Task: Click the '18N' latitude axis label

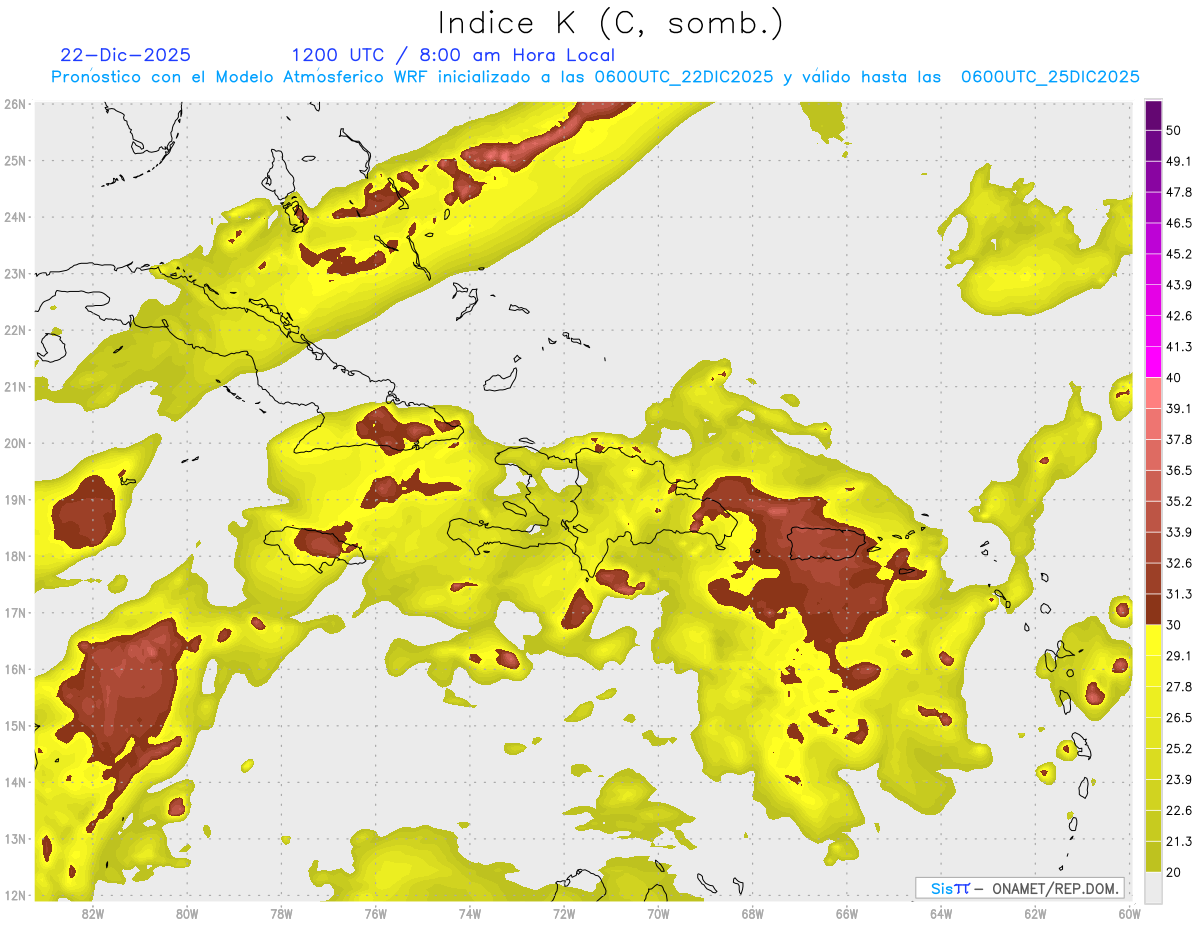Action: pyautogui.click(x=14, y=556)
